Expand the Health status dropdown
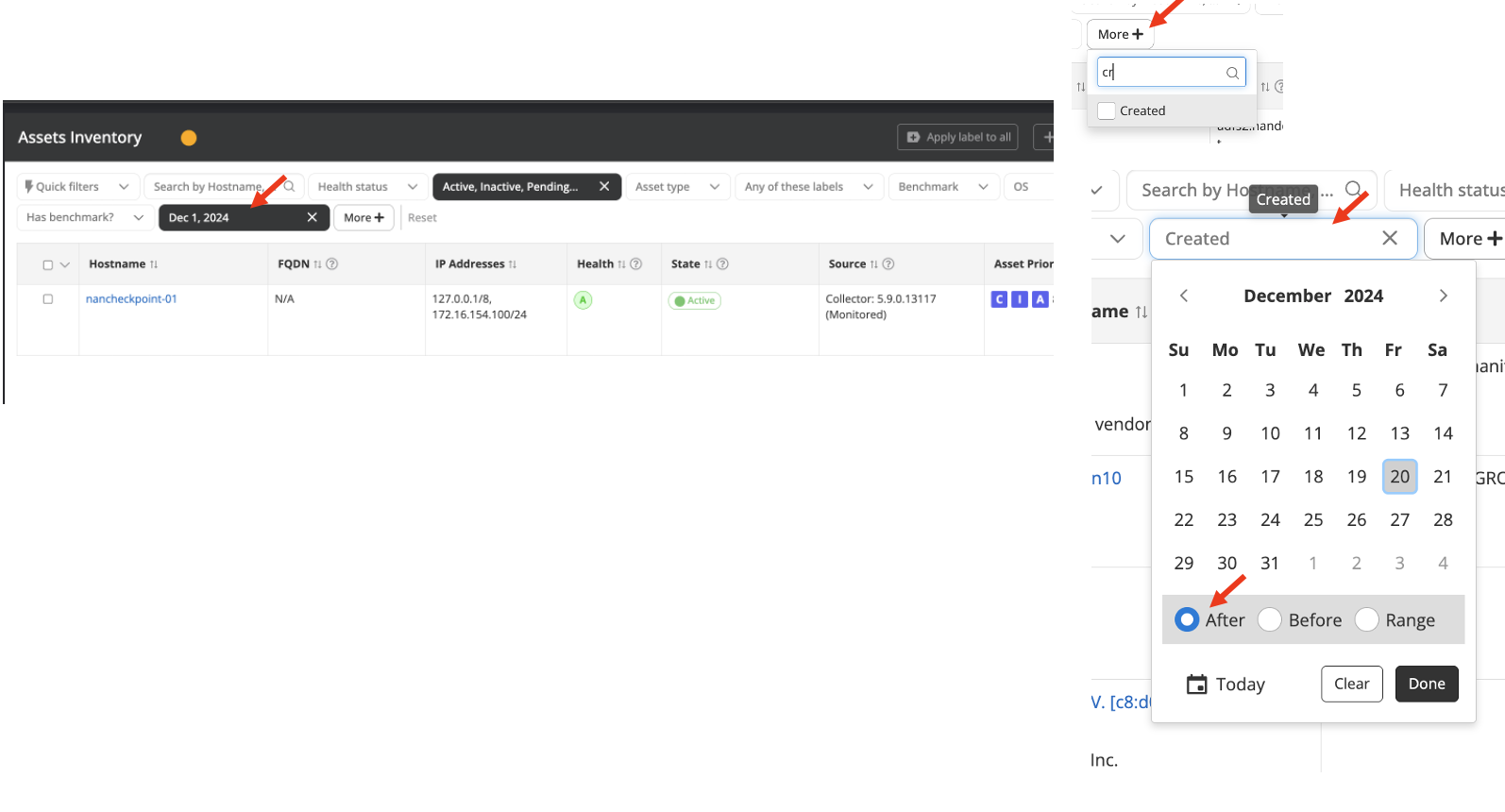The width and height of the screenshot is (1505, 812). click(x=367, y=187)
